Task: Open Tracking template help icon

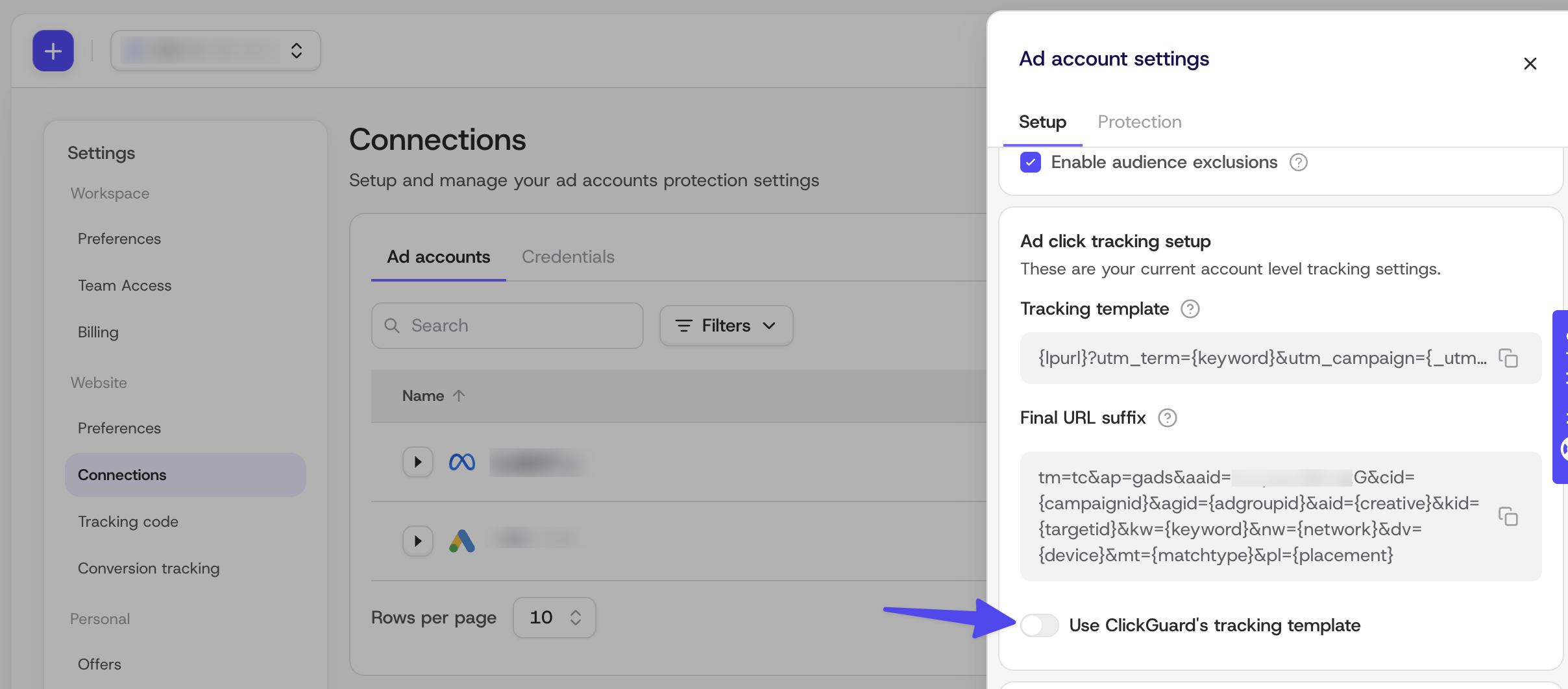Action: tap(1190, 309)
